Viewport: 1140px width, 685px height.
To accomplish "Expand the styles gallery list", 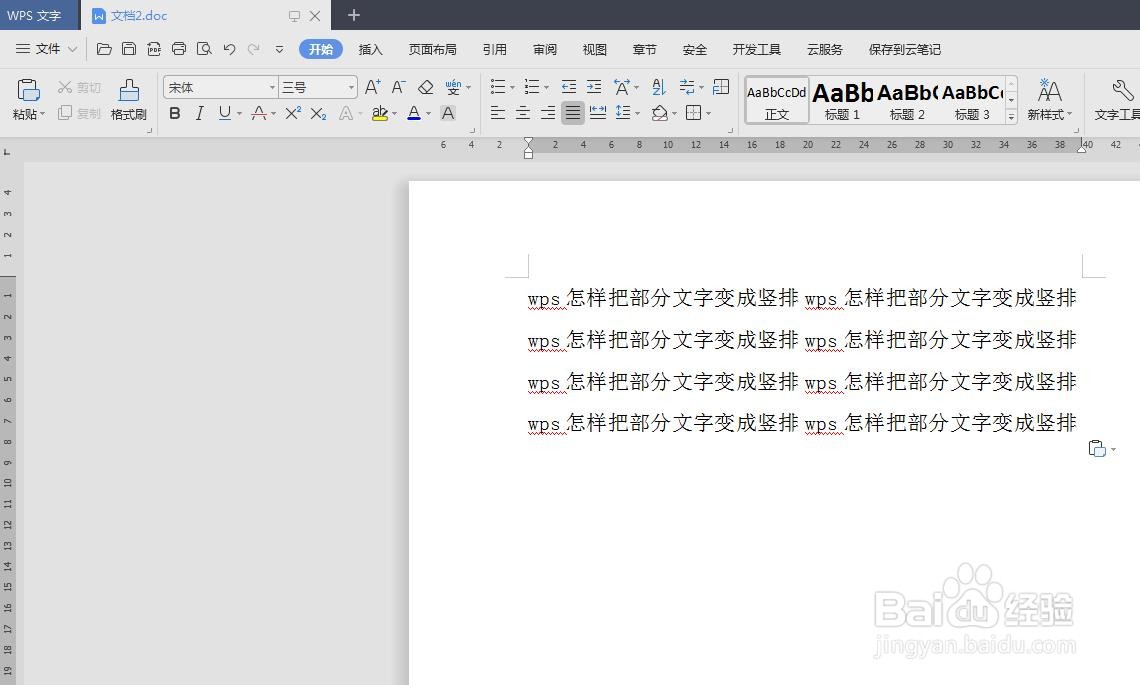I will 1011,116.
